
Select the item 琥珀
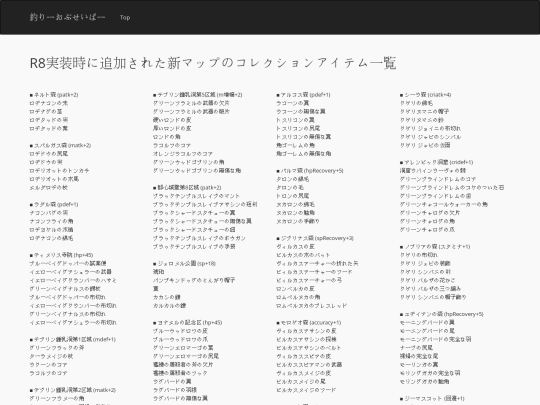158,272
